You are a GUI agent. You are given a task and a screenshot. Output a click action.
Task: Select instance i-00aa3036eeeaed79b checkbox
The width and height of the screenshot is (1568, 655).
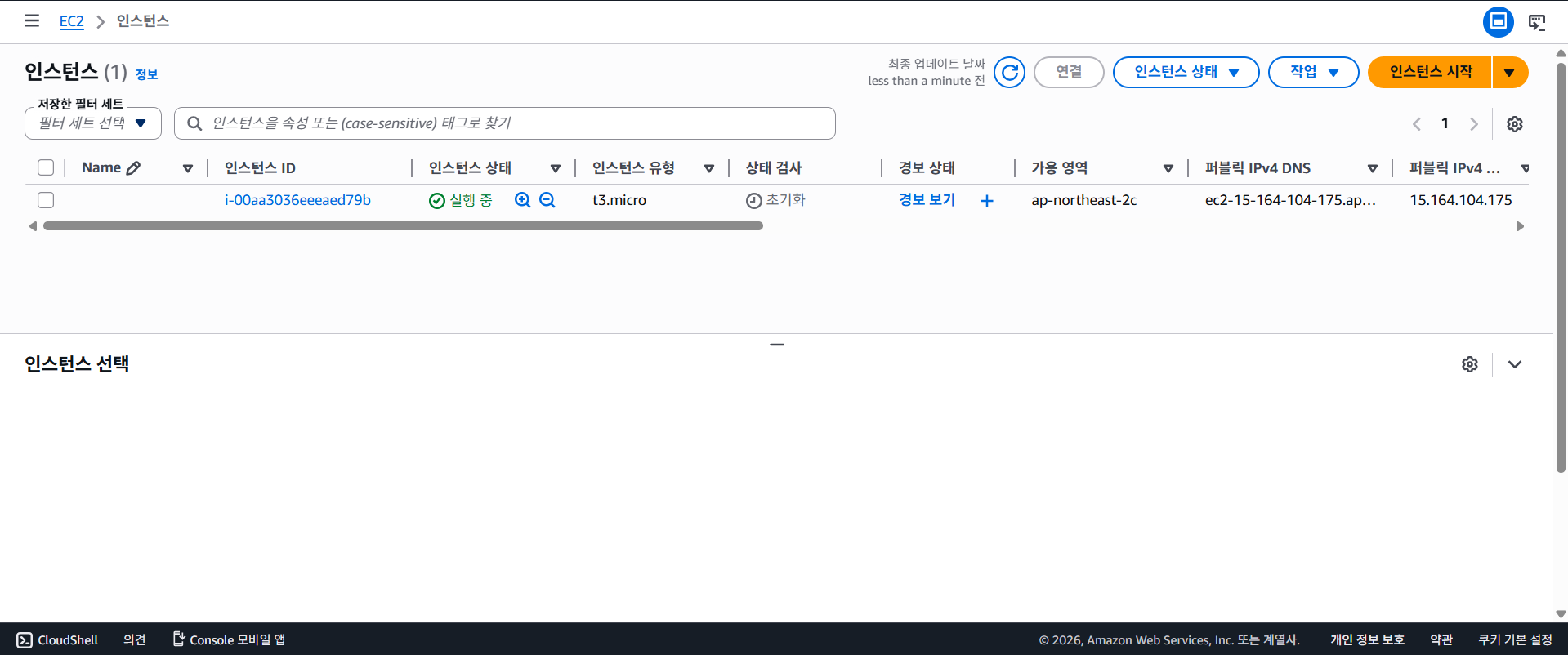tap(46, 200)
